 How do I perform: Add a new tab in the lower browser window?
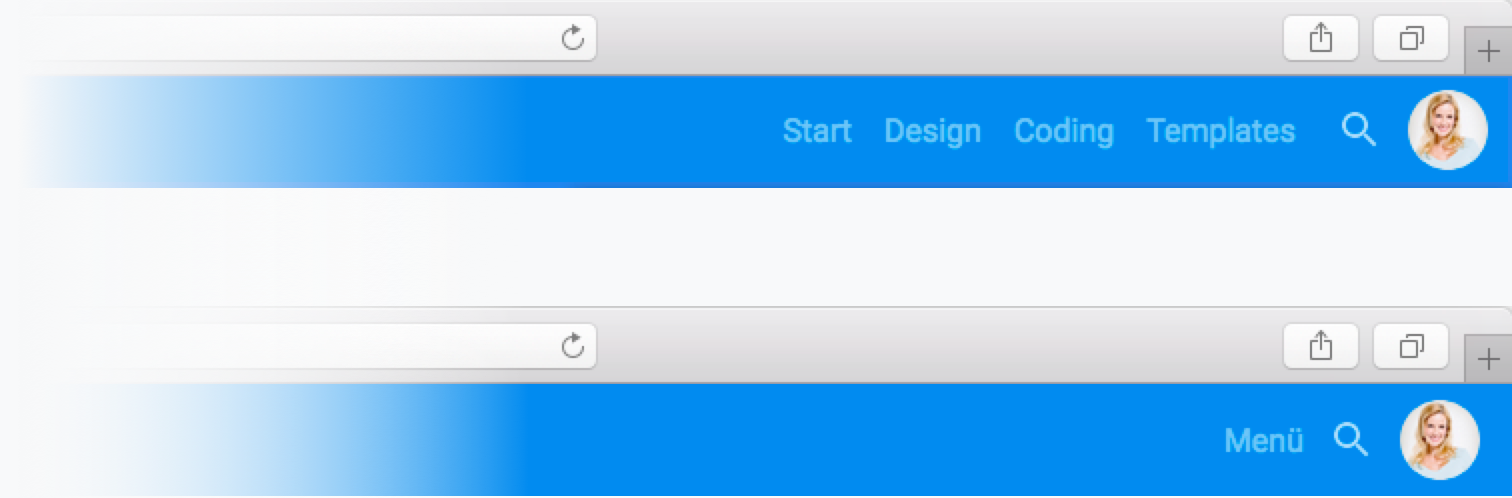1488,359
